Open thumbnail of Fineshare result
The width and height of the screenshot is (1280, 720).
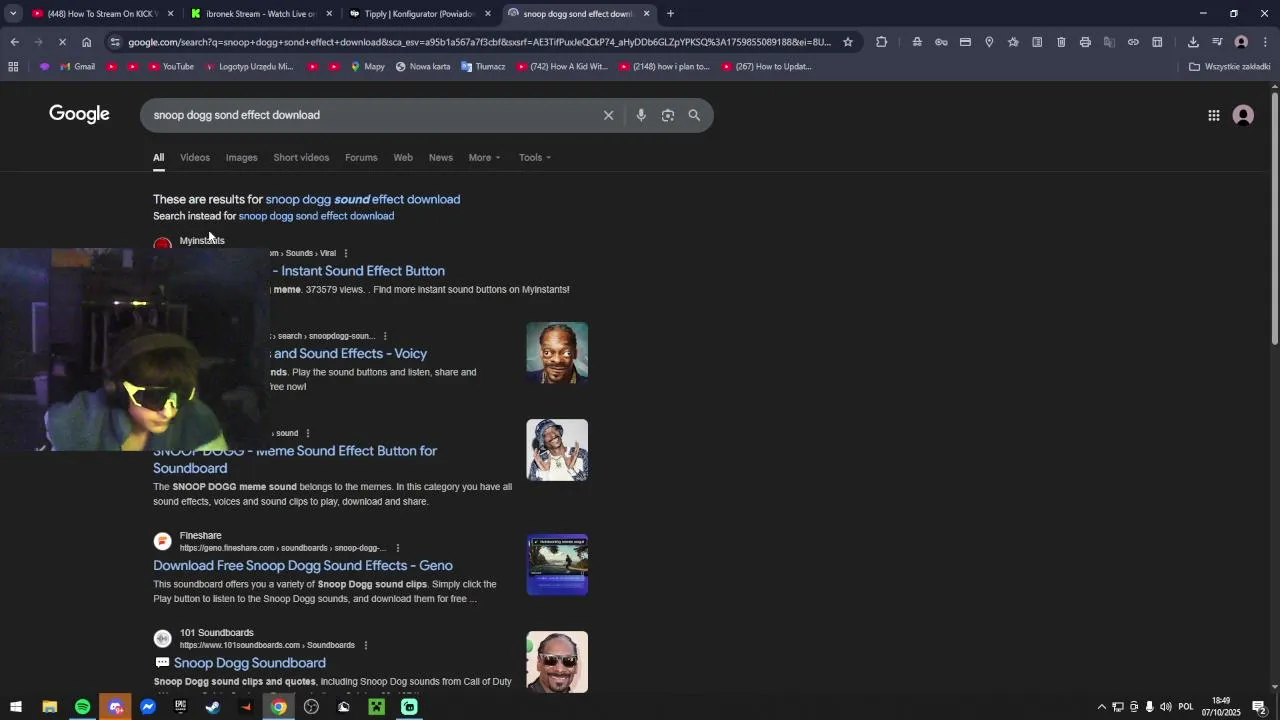click(x=557, y=565)
